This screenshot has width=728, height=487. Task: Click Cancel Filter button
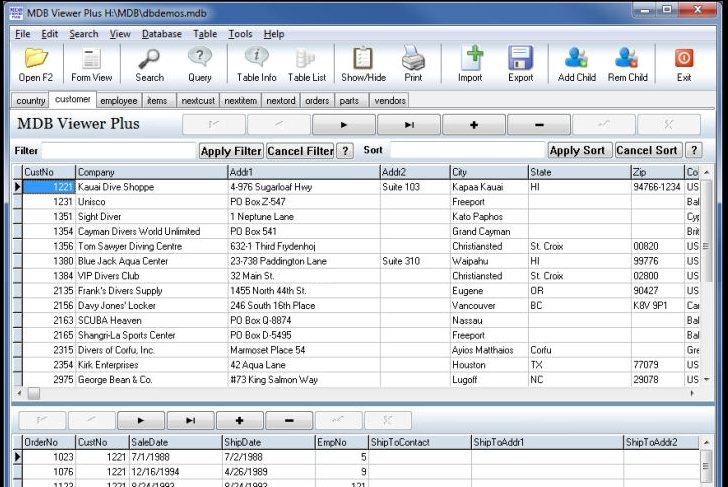tap(300, 151)
